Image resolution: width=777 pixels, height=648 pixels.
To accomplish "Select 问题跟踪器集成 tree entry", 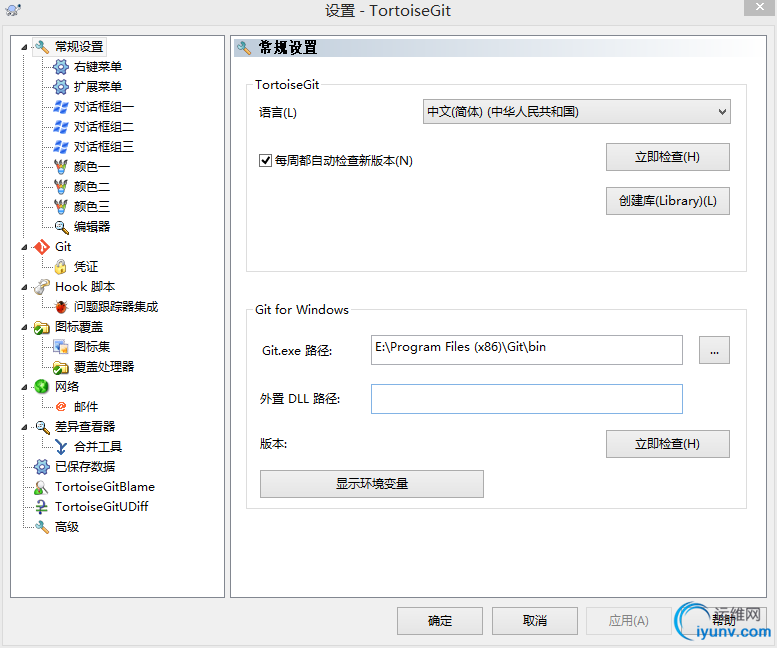I will [115, 307].
